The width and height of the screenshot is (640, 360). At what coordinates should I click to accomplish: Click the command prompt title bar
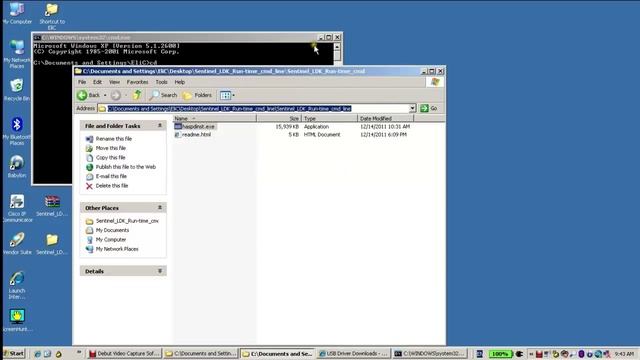(x=176, y=37)
